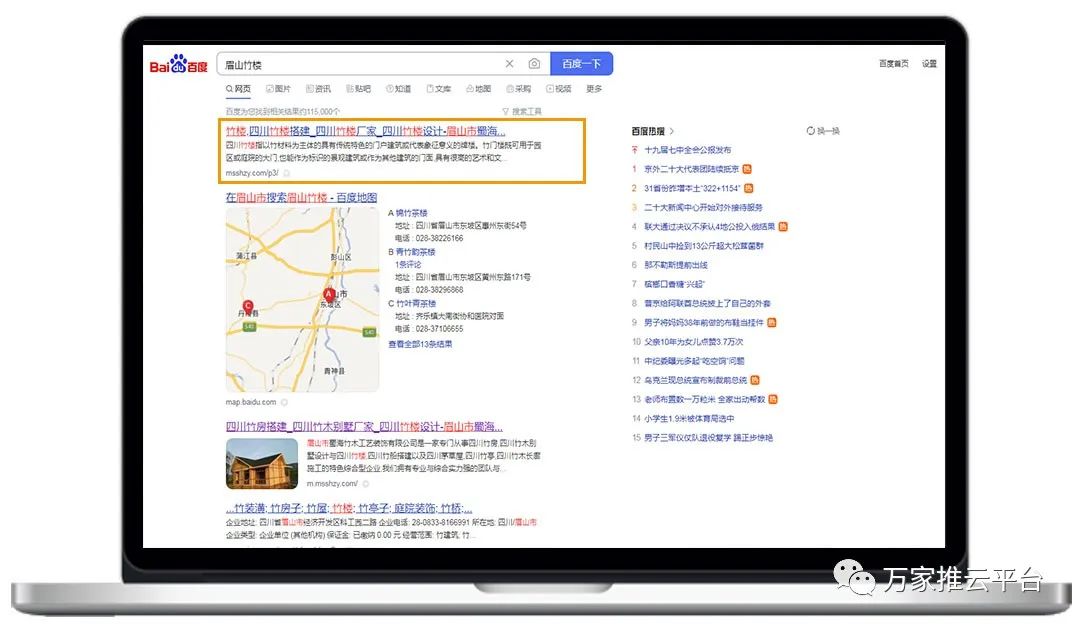Expand 百度热搜 with the chevron arrow
This screenshot has width=1080, height=628.
672,131
